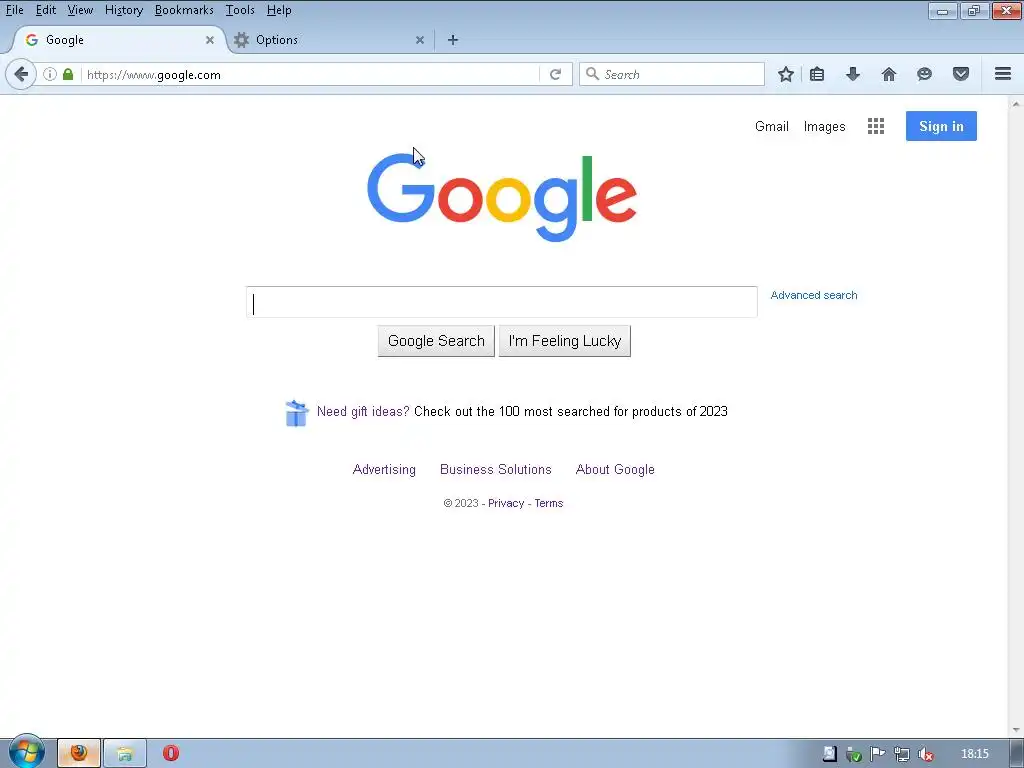Open the Edit menu
1024x768 pixels.
pyautogui.click(x=46, y=10)
